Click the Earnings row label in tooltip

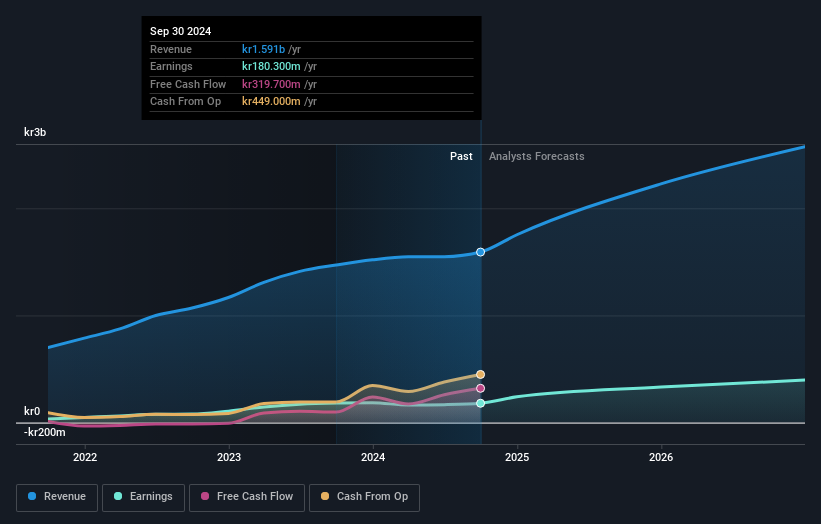(x=171, y=66)
